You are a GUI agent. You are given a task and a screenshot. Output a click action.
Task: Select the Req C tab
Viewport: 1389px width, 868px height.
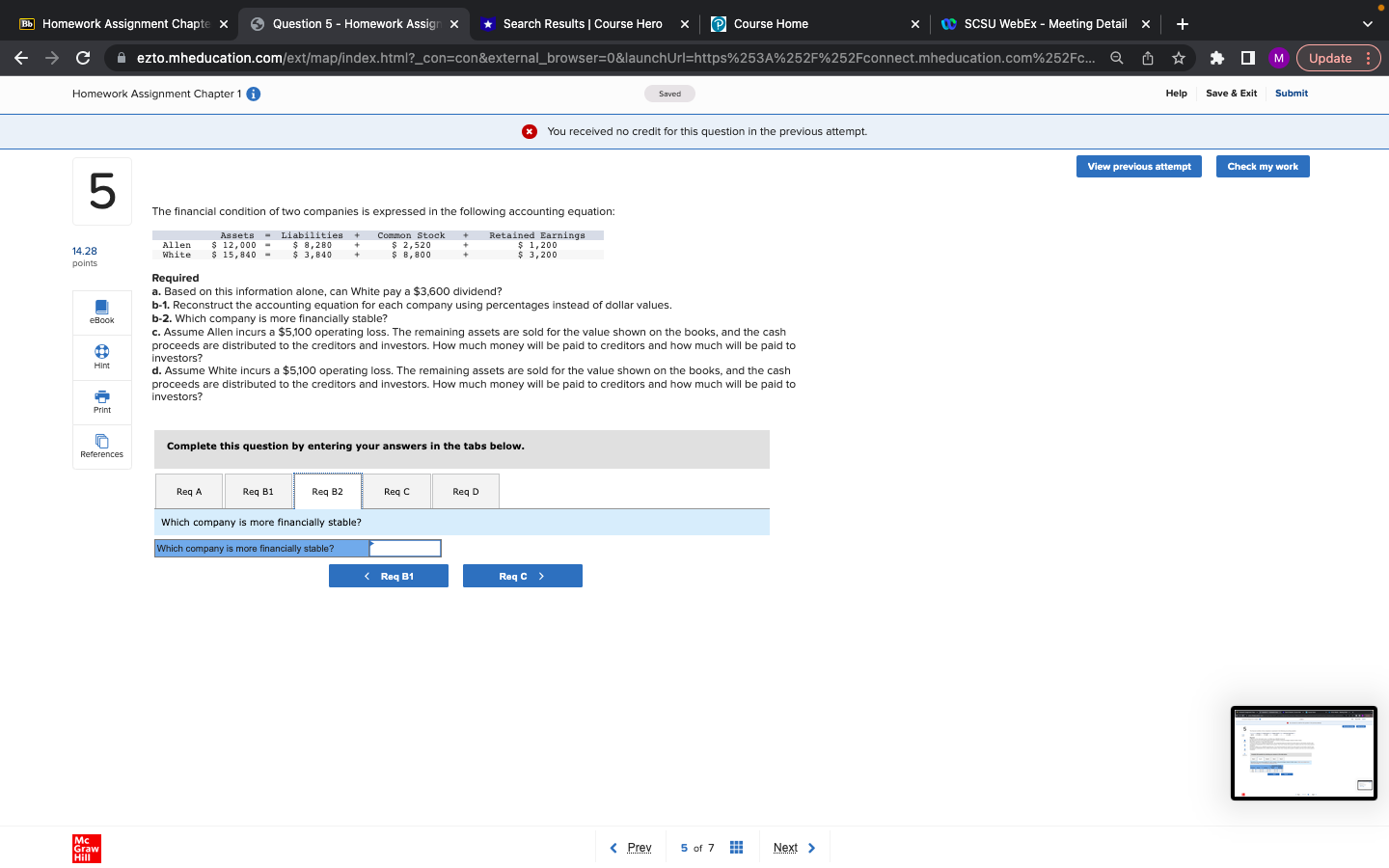(x=396, y=492)
